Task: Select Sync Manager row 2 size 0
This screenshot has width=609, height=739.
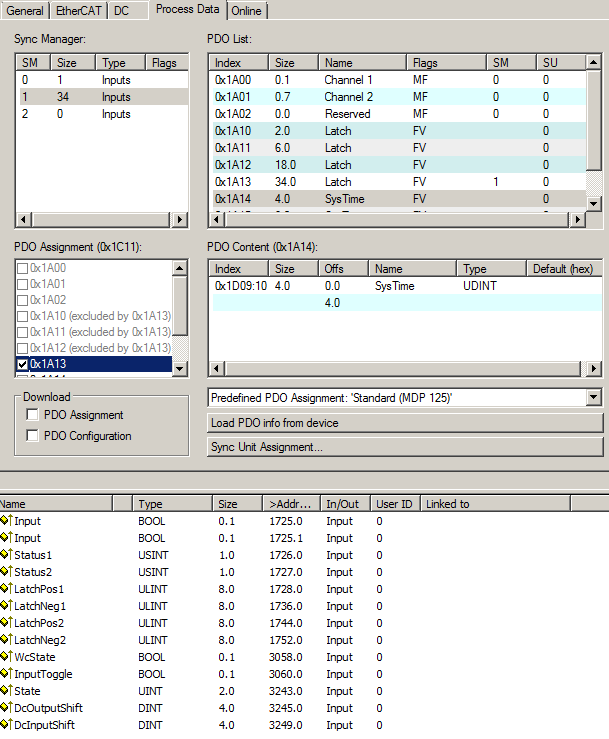Action: click(x=102, y=114)
